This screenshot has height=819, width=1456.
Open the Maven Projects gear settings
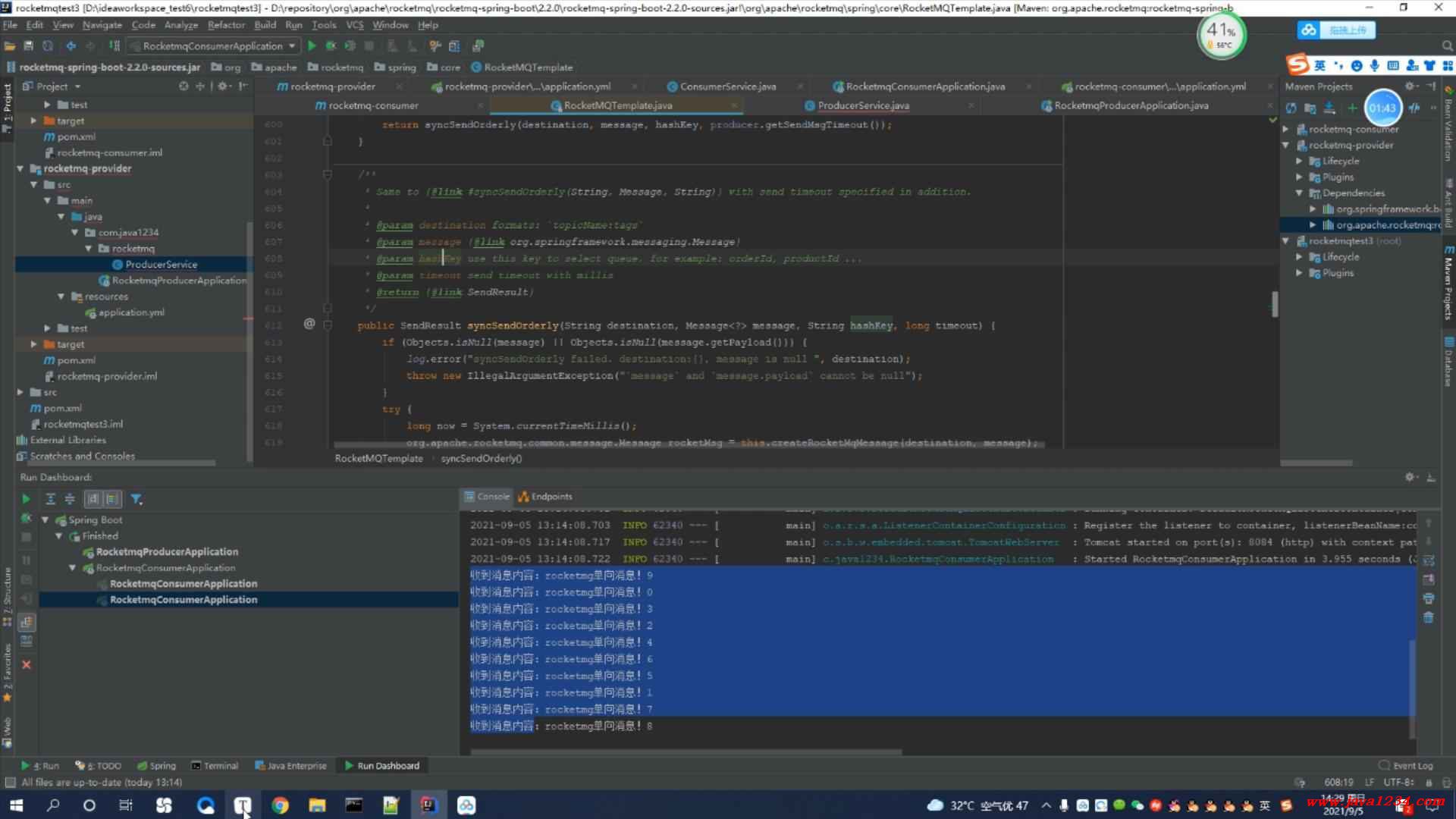click(1410, 86)
